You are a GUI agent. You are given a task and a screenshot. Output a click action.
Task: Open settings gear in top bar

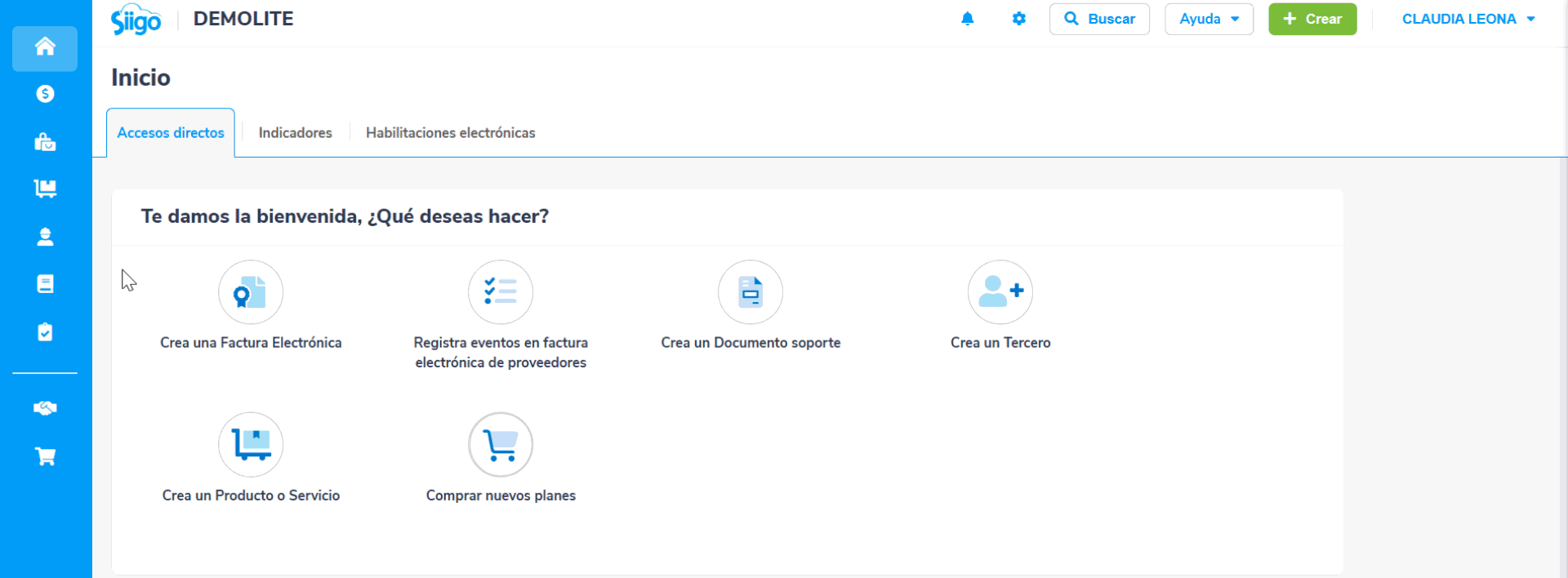click(1018, 19)
